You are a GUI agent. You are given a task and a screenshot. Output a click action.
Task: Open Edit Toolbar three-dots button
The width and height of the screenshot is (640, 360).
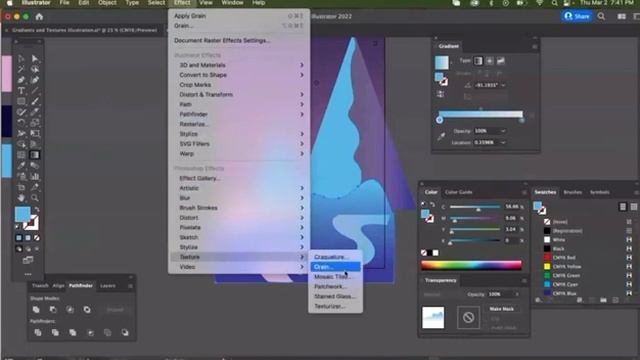pyautogui.click(x=28, y=274)
